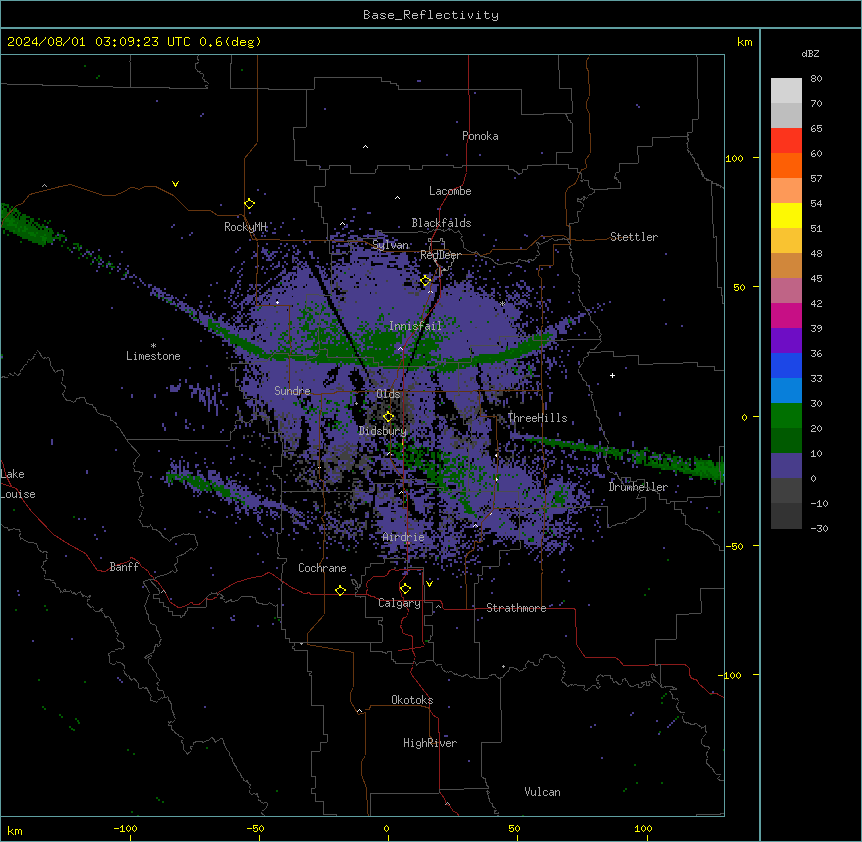Click the Limestone label
Image resolution: width=862 pixels, height=842 pixels.
coord(153,356)
